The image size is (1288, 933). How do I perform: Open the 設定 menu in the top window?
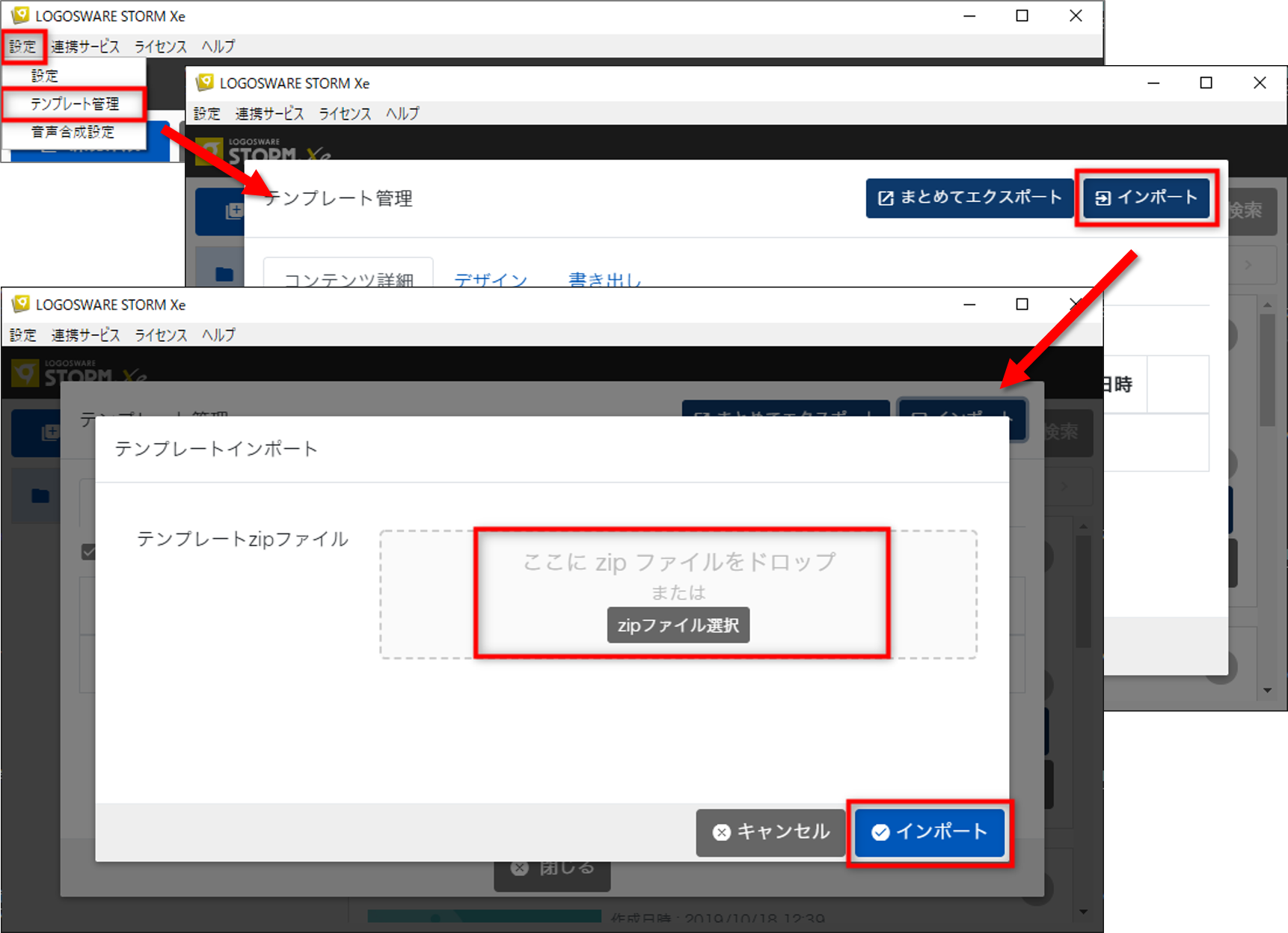point(22,46)
